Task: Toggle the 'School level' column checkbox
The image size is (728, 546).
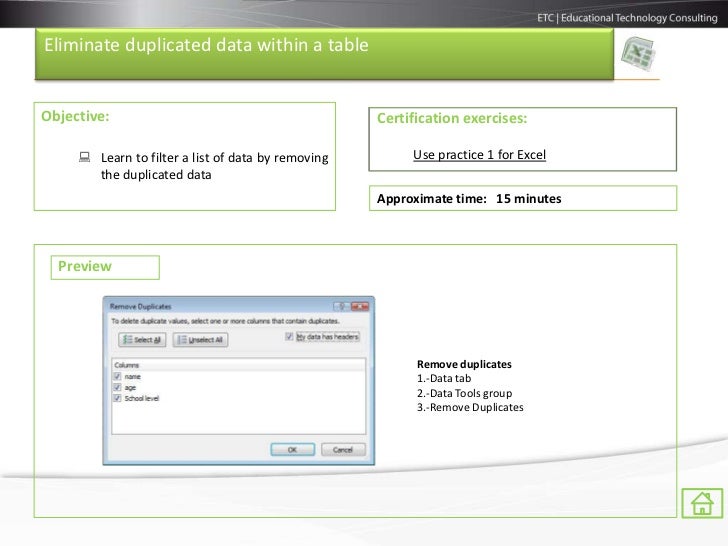Action: click(x=117, y=398)
